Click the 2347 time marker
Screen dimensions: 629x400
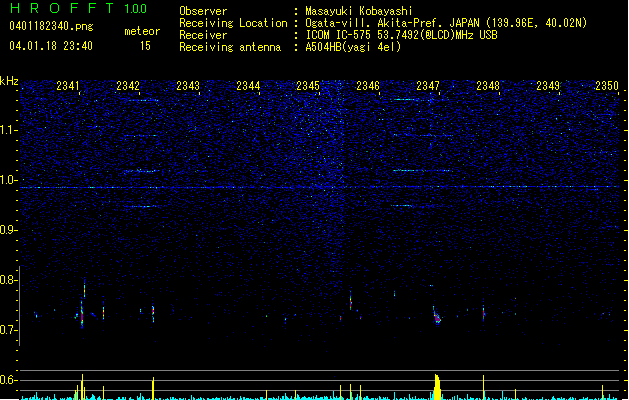click(428, 86)
